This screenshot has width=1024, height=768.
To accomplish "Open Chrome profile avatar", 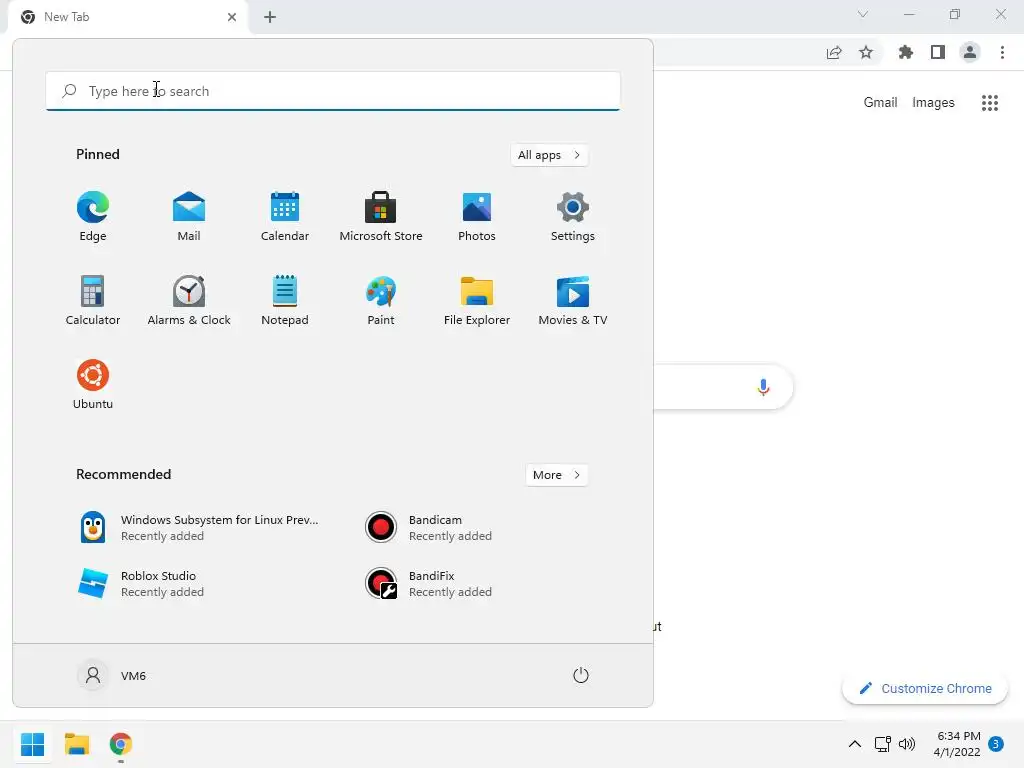I will click(970, 52).
